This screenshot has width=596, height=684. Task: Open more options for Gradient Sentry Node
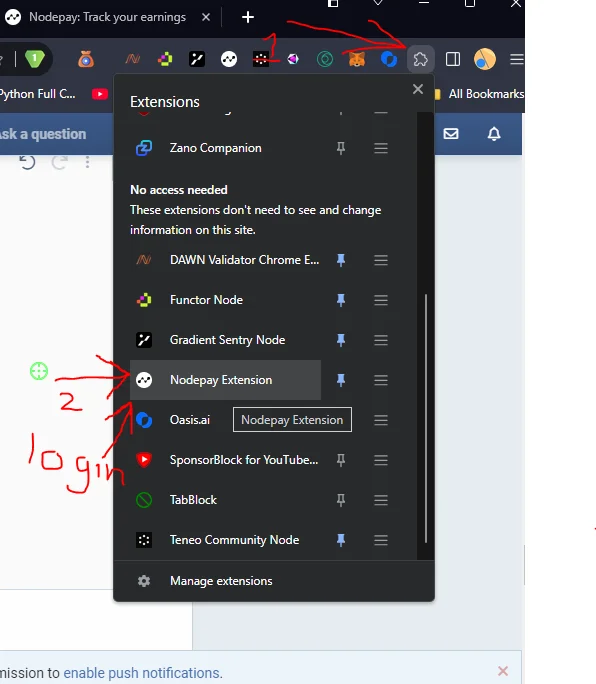pos(381,340)
